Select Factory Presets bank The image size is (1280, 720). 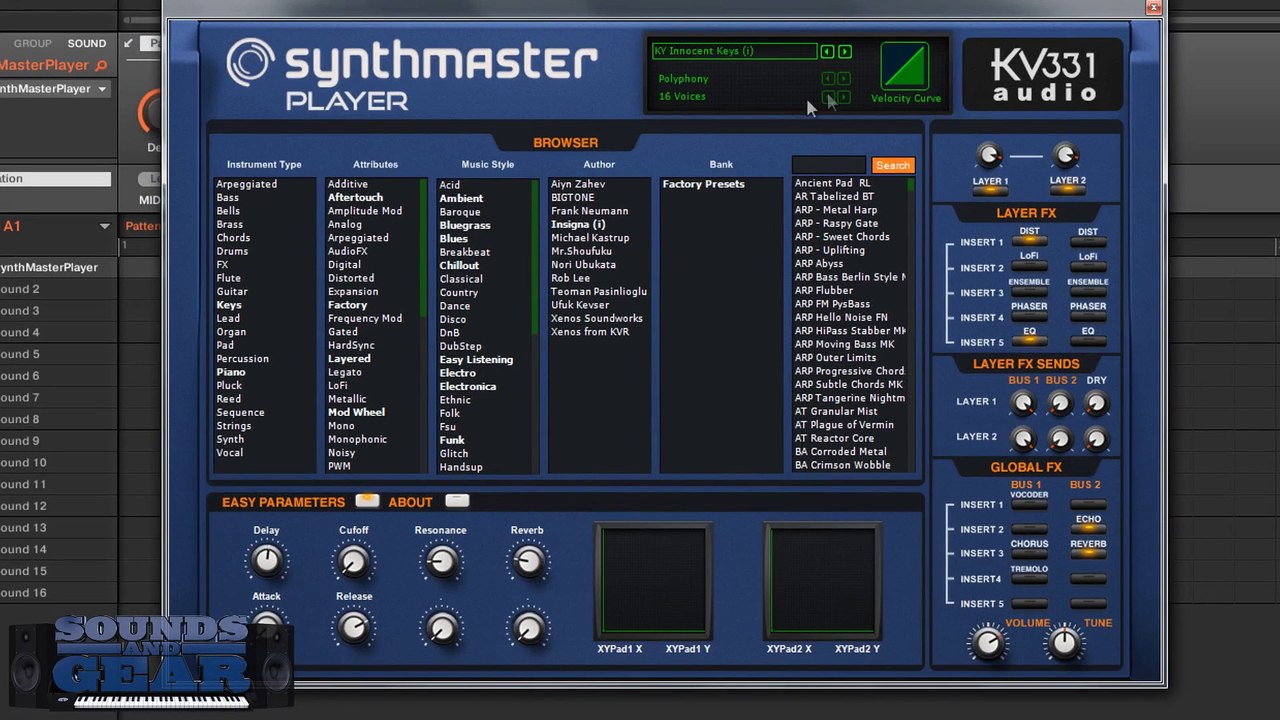(x=703, y=184)
